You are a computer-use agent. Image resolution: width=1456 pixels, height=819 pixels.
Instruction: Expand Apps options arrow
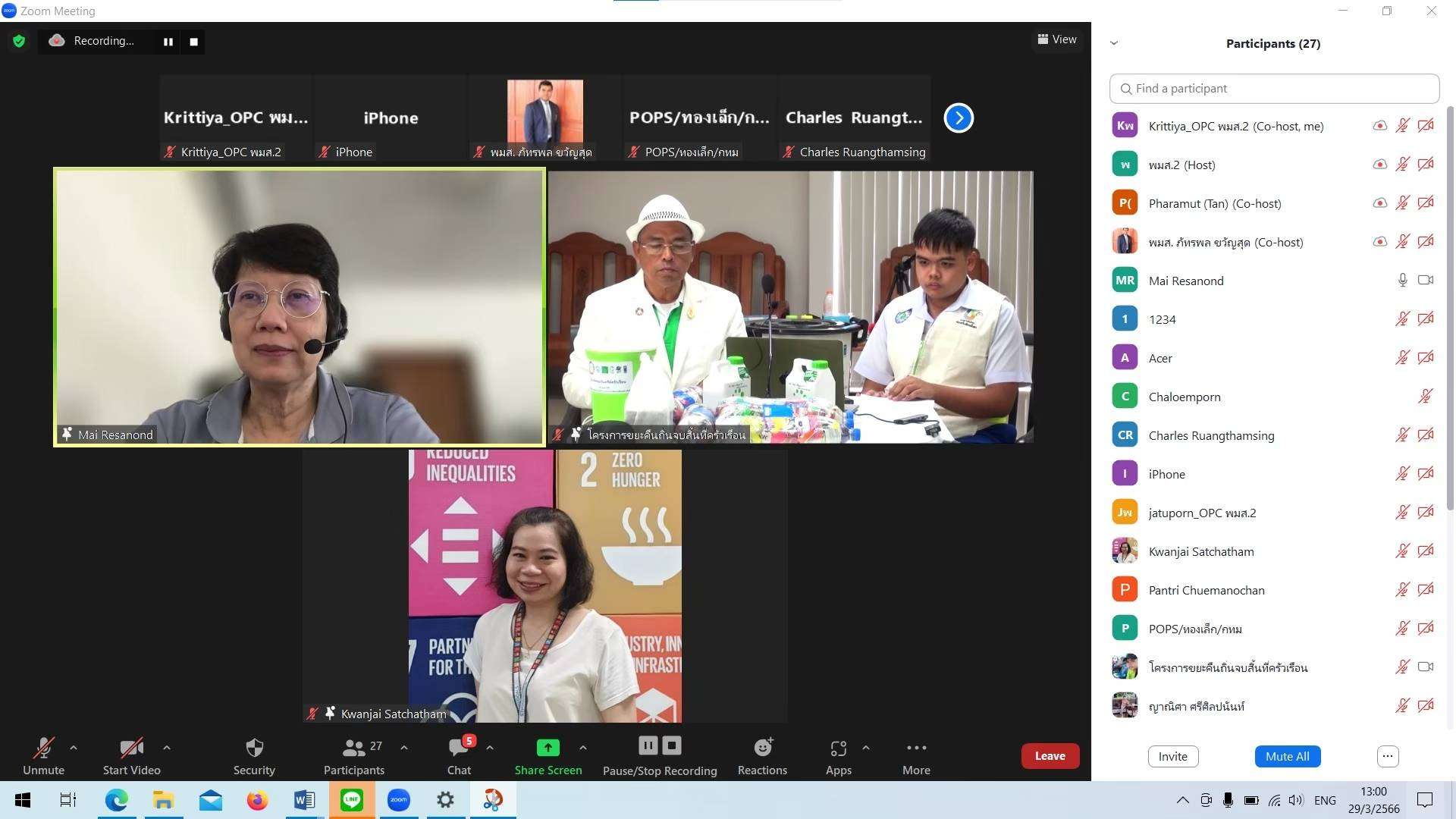click(x=866, y=748)
